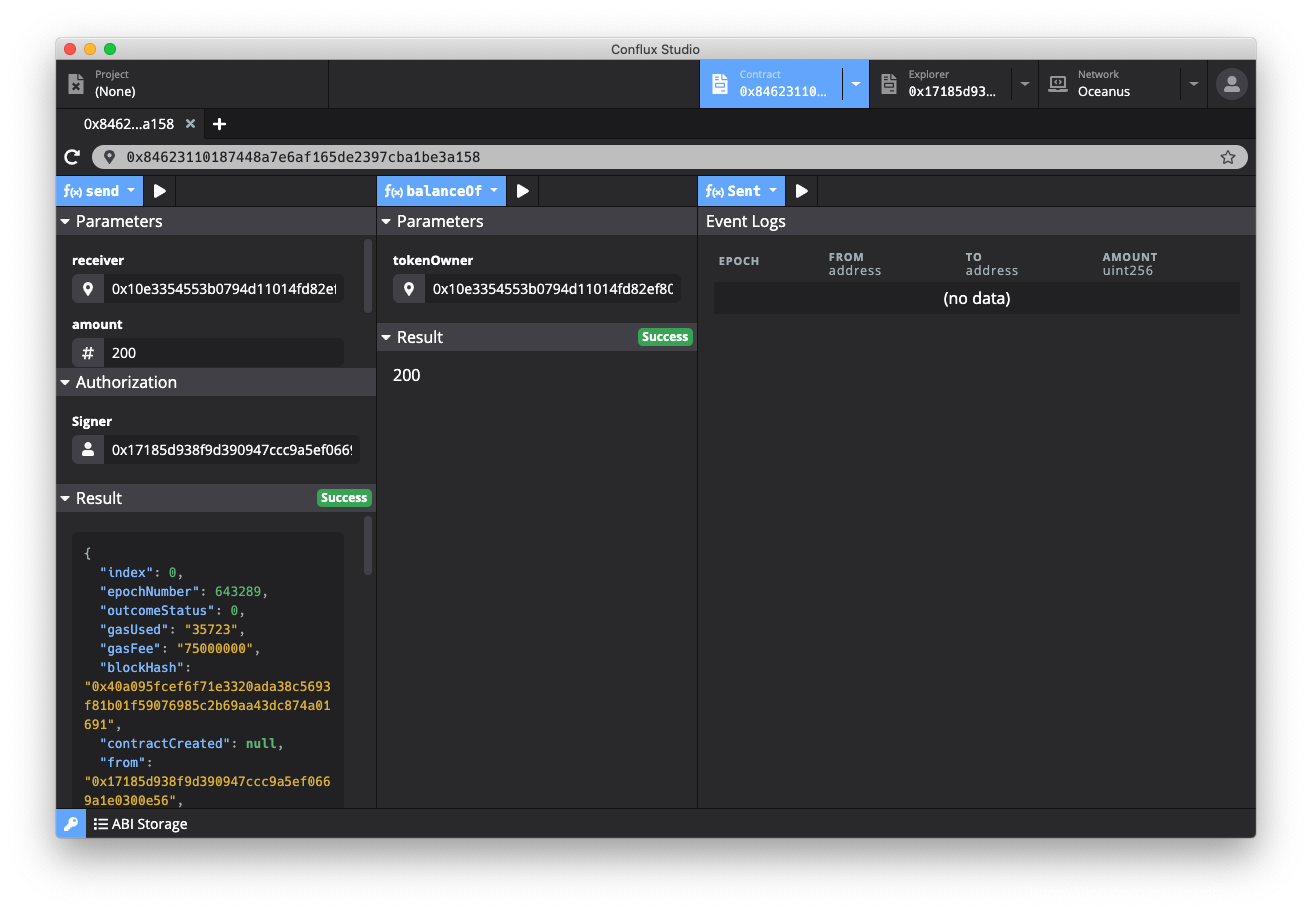The image size is (1312, 912).
Task: Run the balanceOf play button
Action: point(523,191)
